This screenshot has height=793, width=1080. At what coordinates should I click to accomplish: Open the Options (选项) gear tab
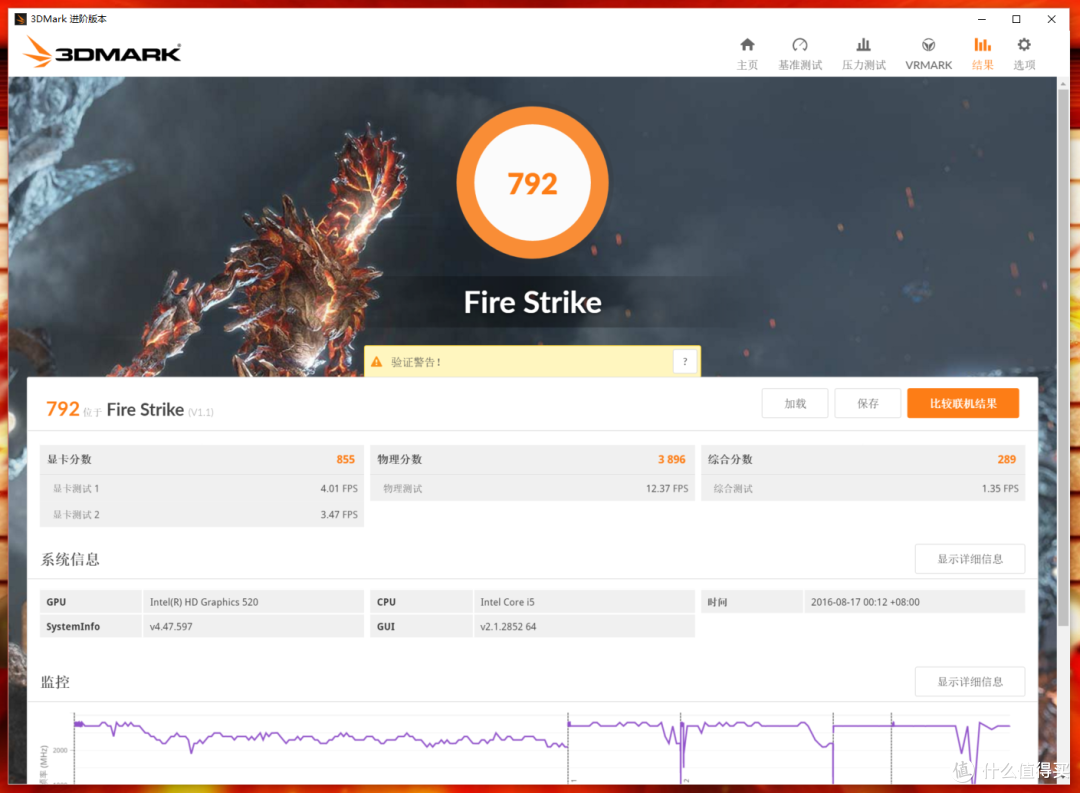point(1024,54)
